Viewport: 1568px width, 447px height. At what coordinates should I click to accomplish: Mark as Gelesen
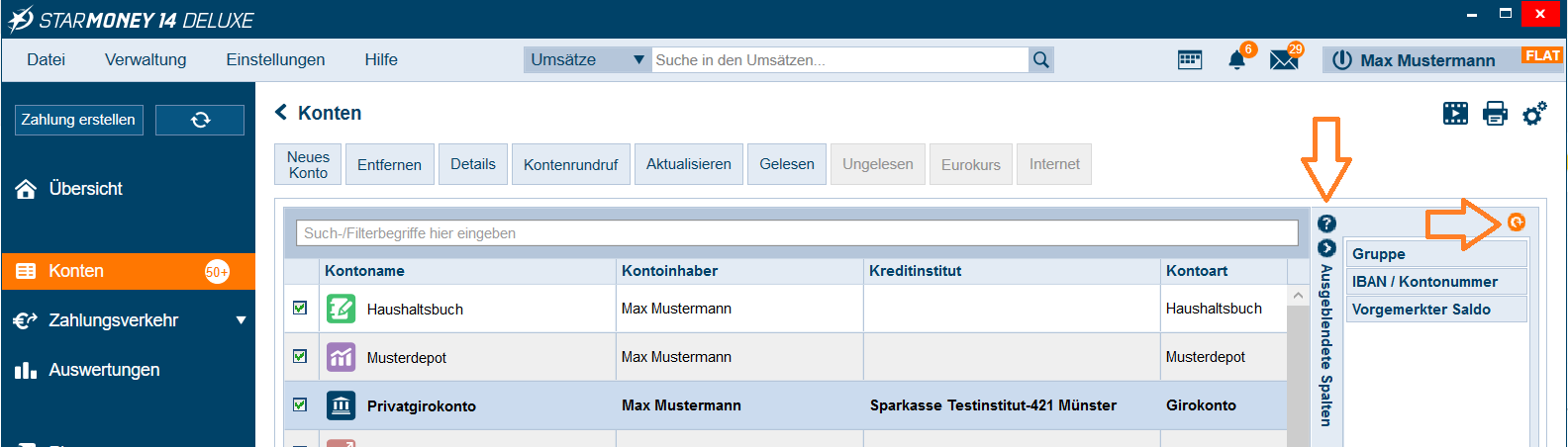pyautogui.click(x=787, y=164)
